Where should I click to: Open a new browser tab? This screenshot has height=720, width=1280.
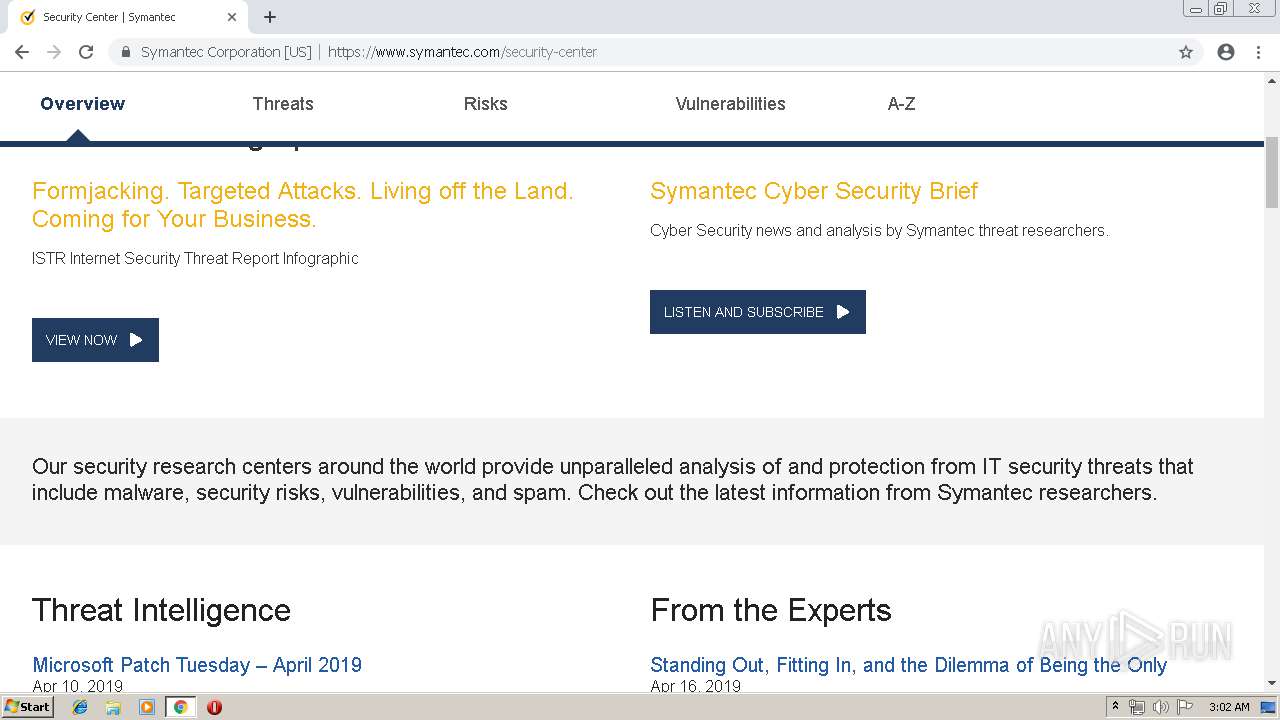(x=270, y=17)
